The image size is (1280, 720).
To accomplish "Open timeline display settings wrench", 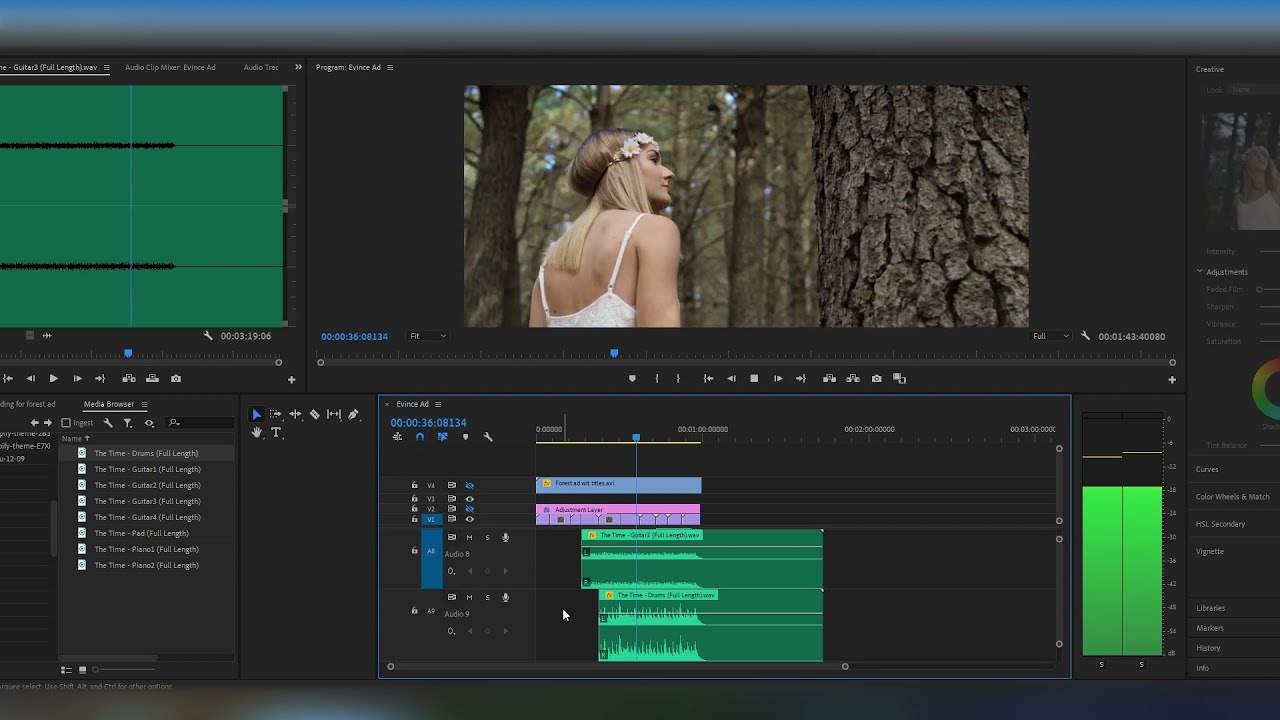I will coord(488,437).
